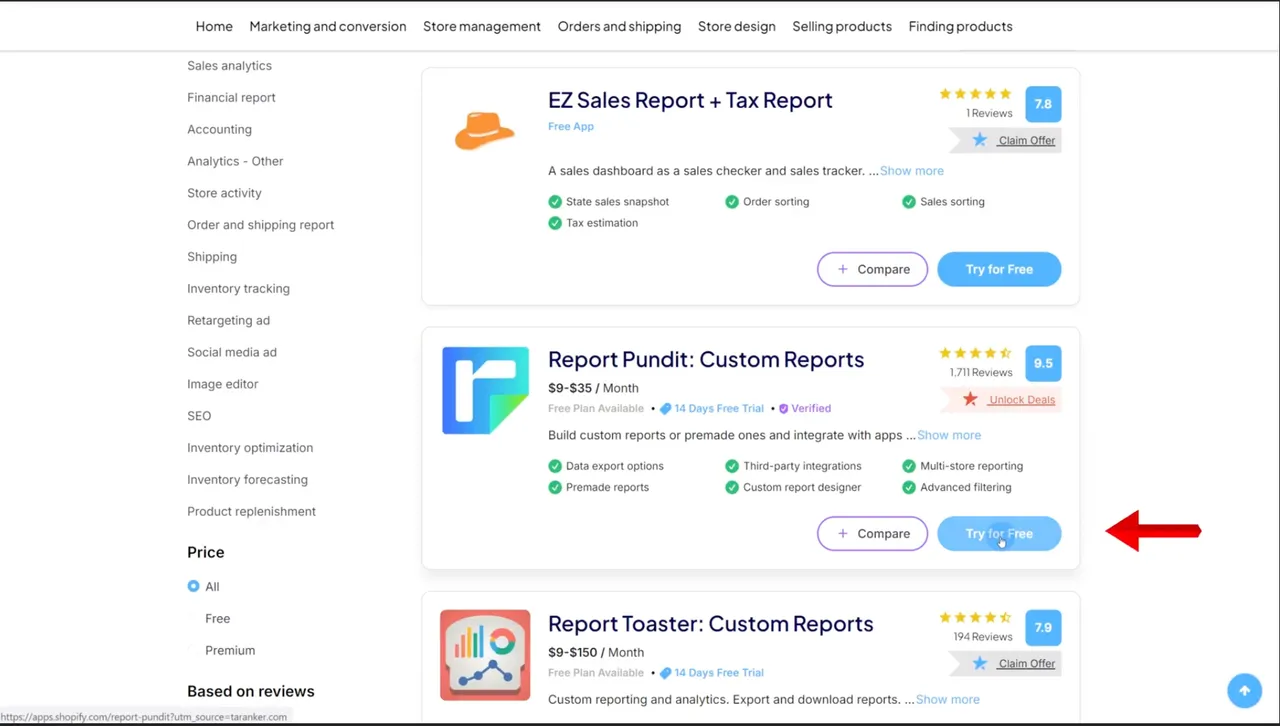Click the 1,711 Reviews text
Viewport: 1280px width, 726px height.
[981, 372]
